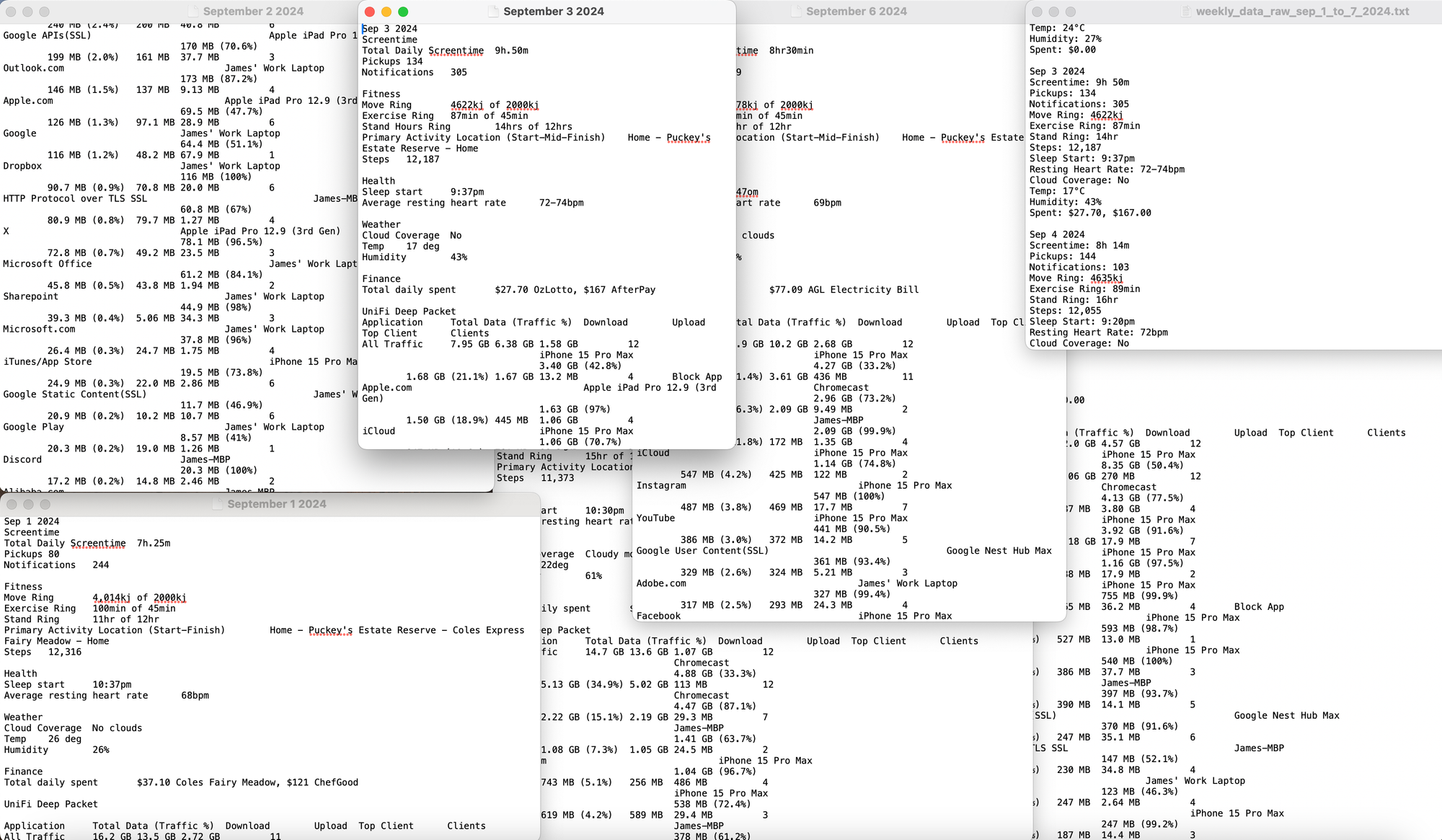
Task: Click 'Steps: 12,055' in weekly data window
Action: click(x=1066, y=311)
